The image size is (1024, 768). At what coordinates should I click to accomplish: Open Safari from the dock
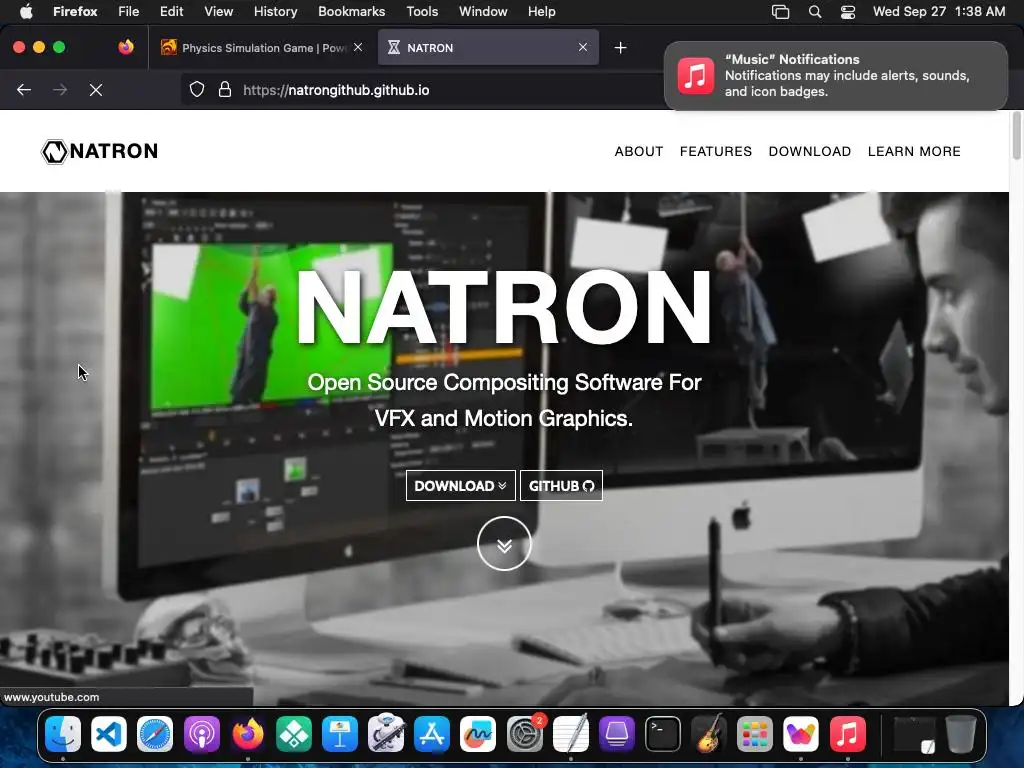tap(155, 734)
